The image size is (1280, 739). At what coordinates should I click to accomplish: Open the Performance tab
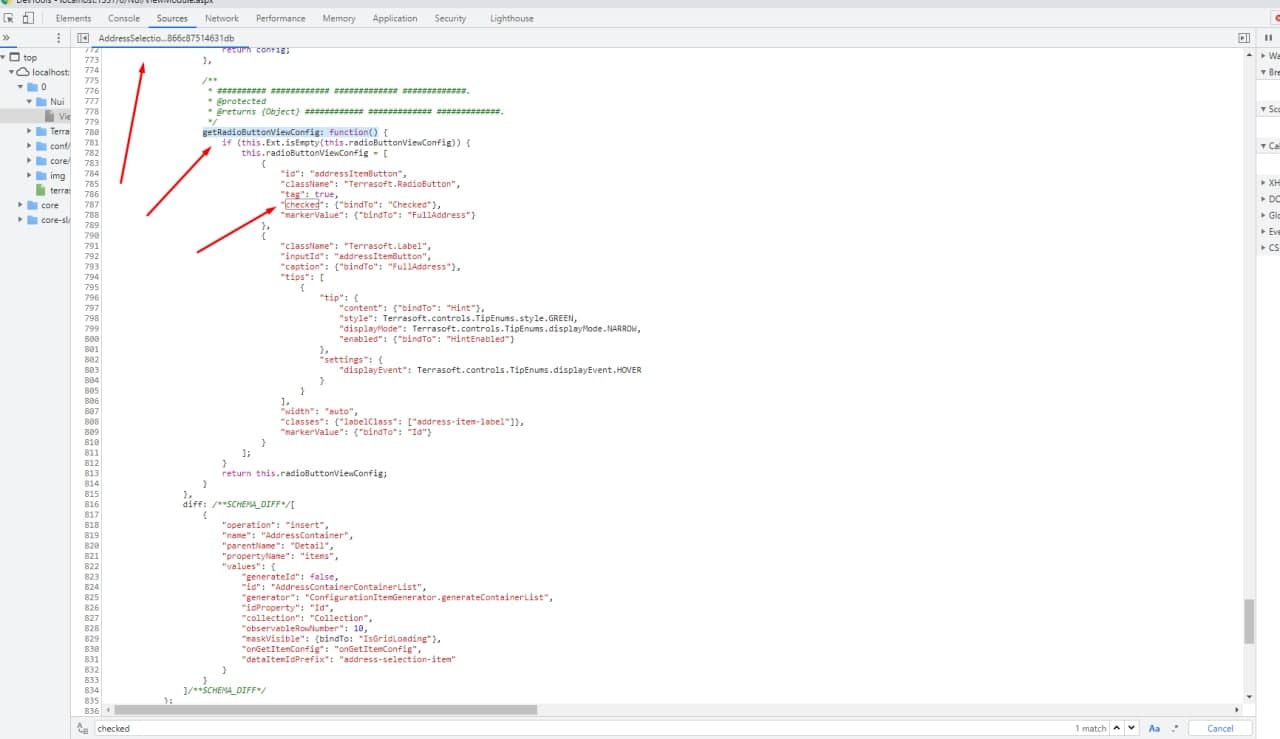click(x=280, y=18)
